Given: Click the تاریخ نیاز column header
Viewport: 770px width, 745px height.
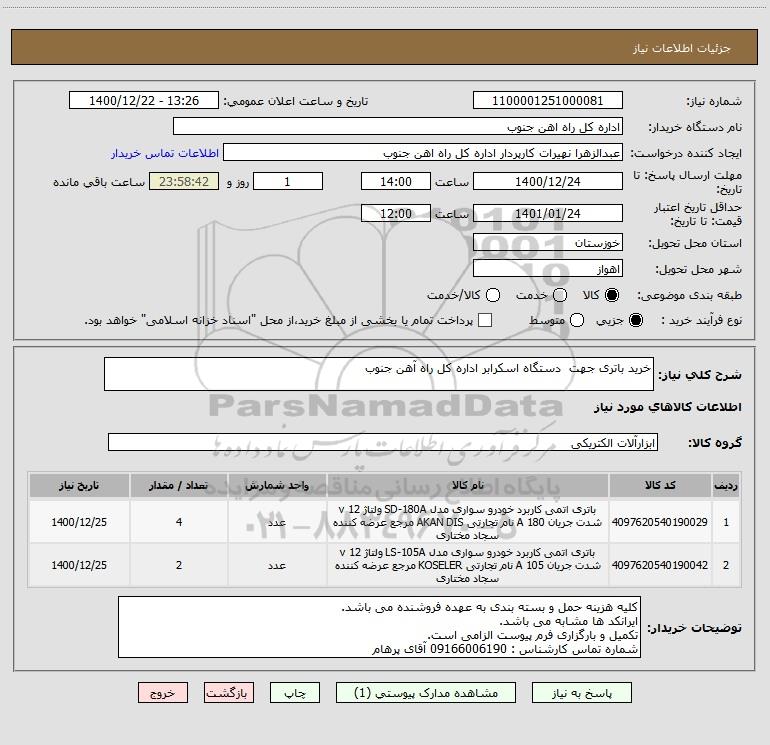Looking at the screenshot, I should [x=79, y=486].
